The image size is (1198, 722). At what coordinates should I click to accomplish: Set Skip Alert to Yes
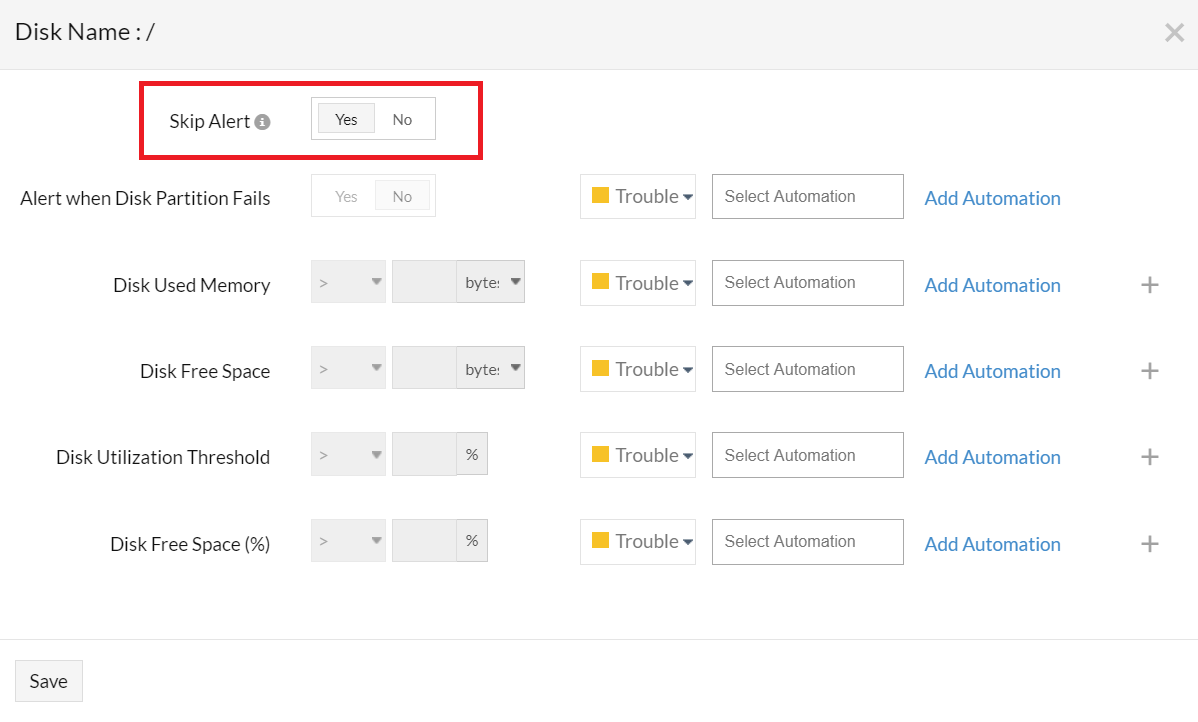[x=346, y=119]
